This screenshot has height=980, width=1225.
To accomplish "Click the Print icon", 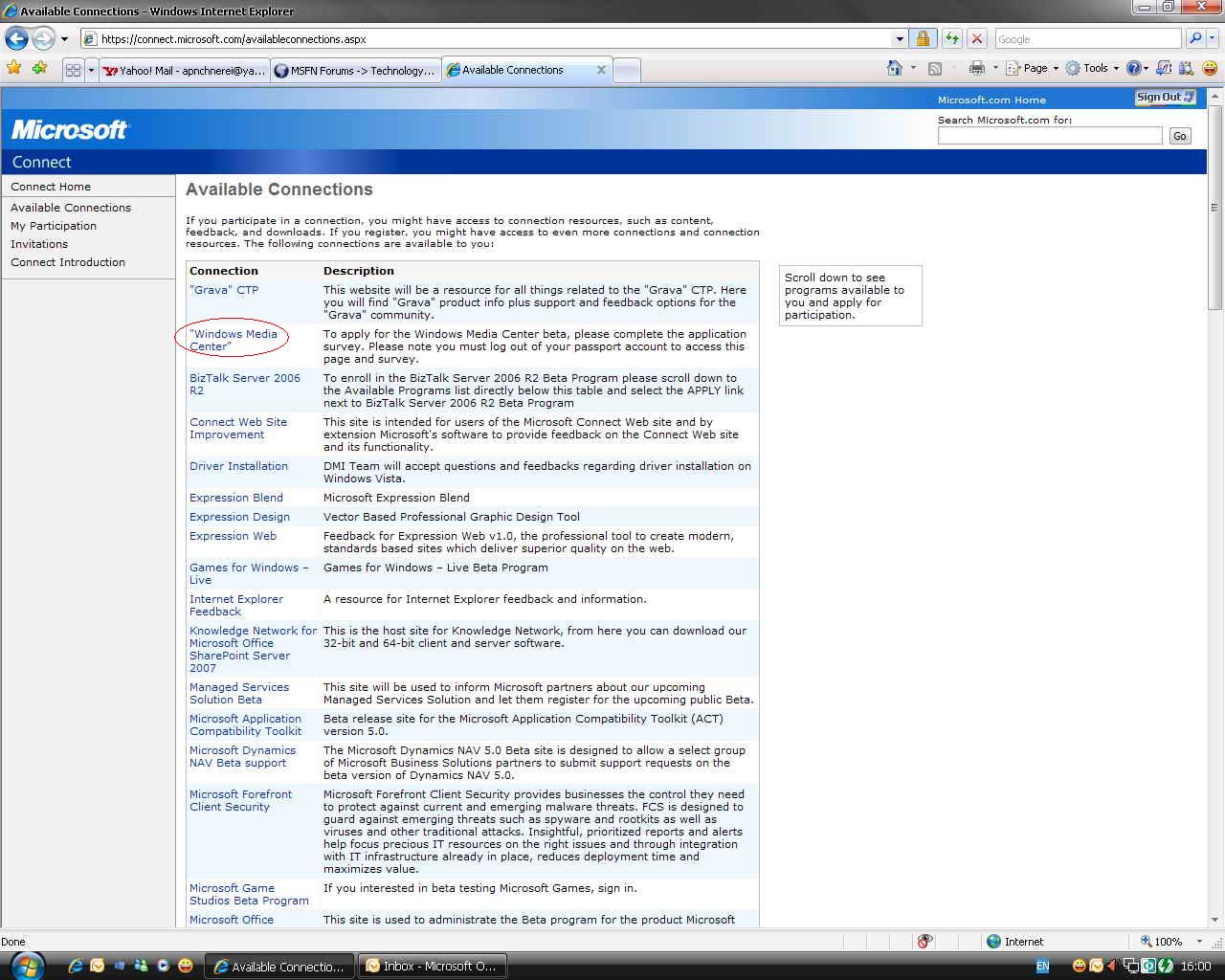I will pos(976,68).
